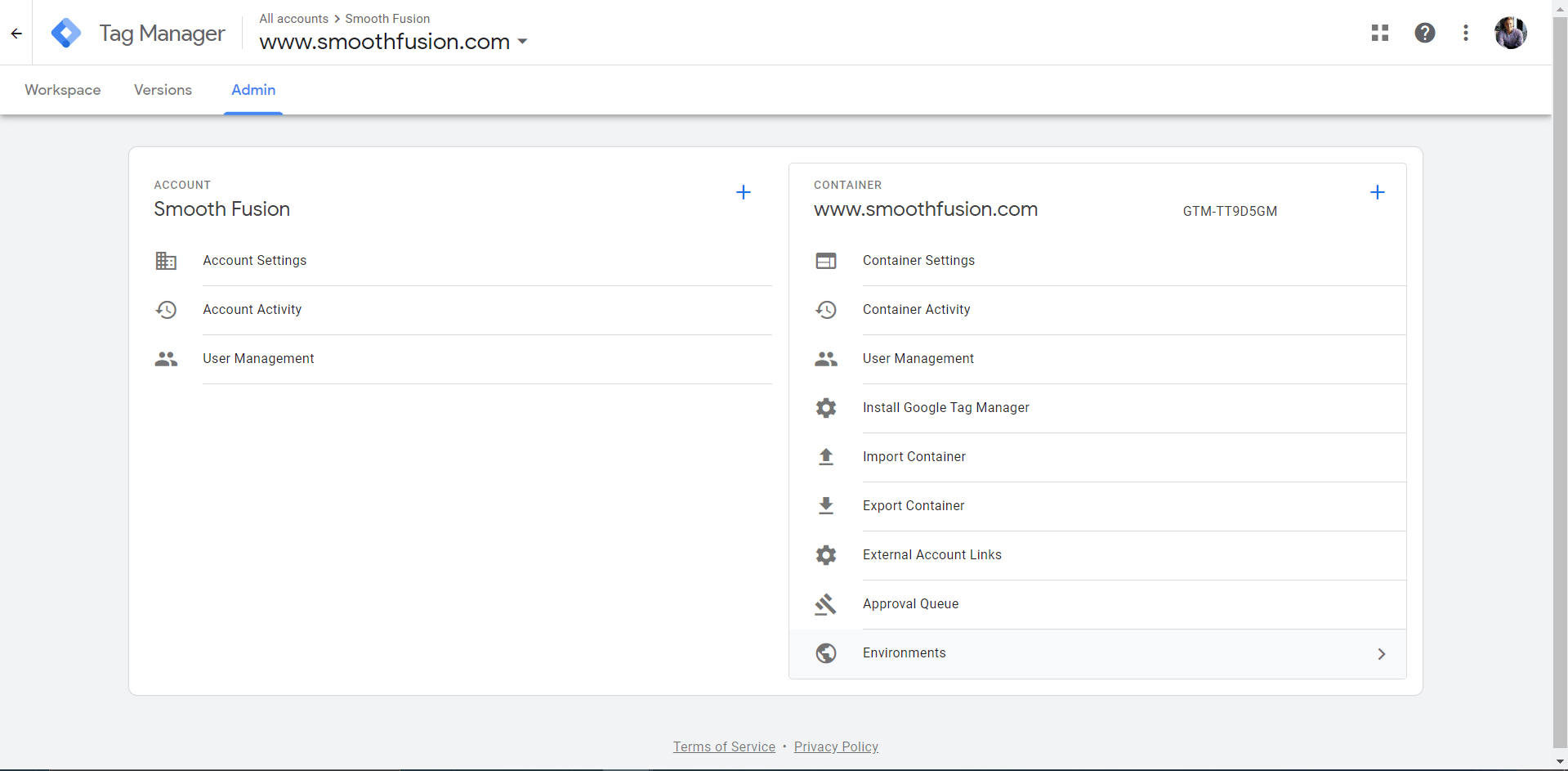Screen dimensions: 1568x771
Task: Click the Account Activity history icon
Action: pyautogui.click(x=166, y=310)
